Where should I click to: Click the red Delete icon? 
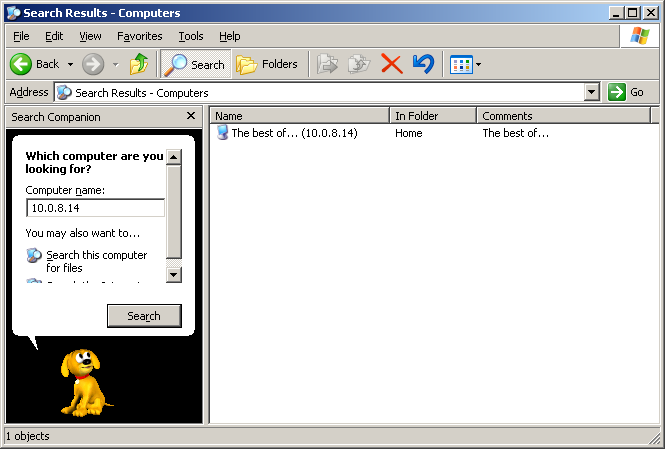391,64
